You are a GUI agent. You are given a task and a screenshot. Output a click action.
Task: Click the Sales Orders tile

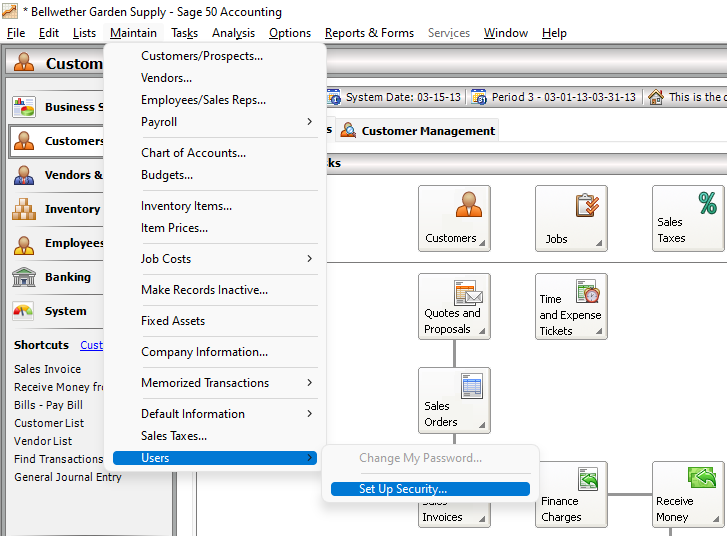click(454, 400)
